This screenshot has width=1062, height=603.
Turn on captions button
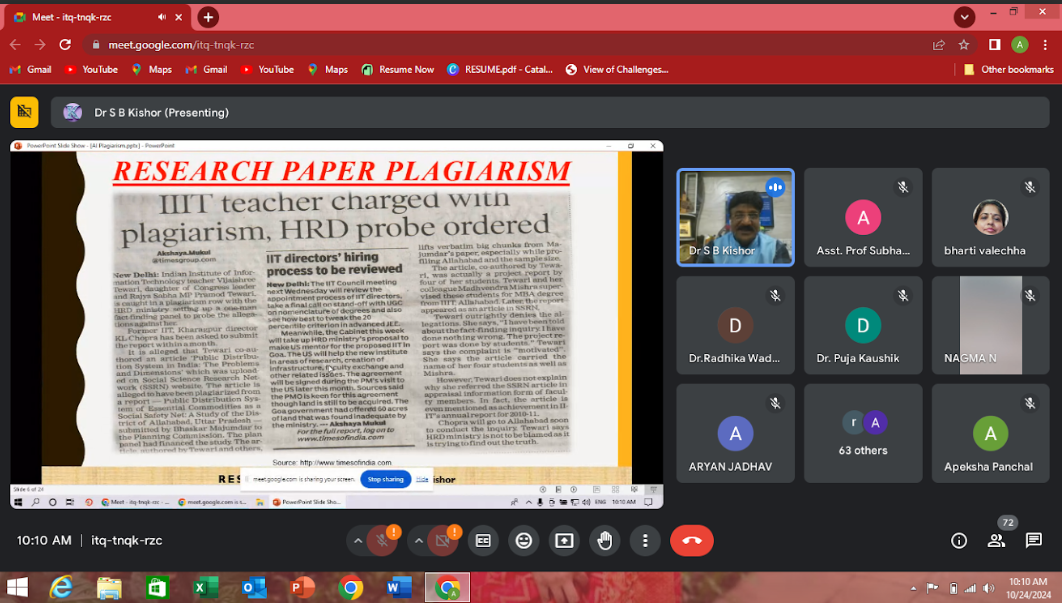pos(483,541)
